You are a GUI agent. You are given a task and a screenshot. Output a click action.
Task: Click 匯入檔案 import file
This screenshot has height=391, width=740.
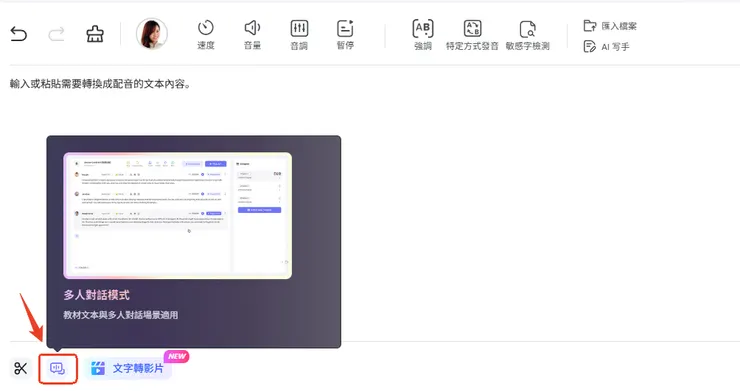610,26
